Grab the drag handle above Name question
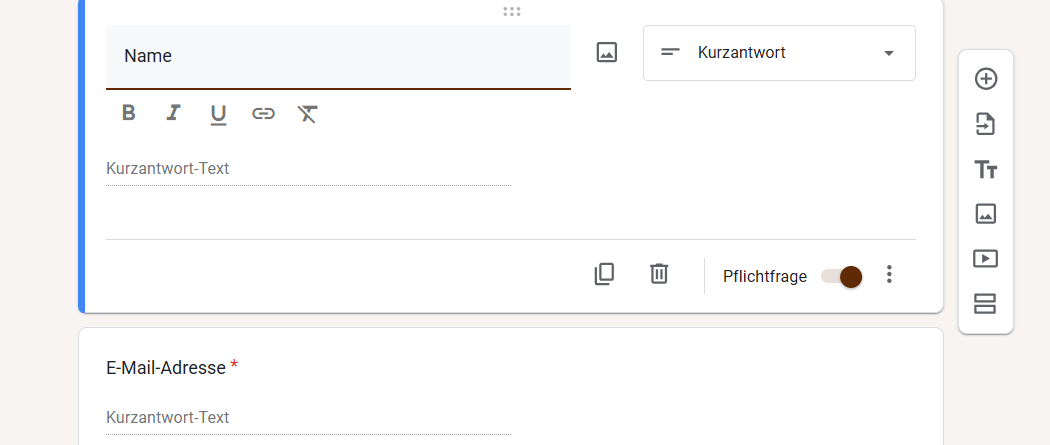 tap(512, 11)
